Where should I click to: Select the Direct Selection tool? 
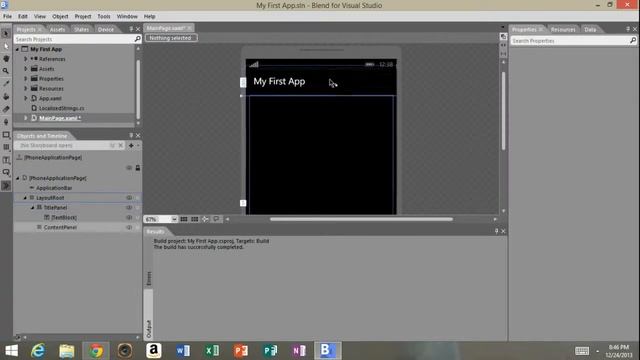click(x=6, y=46)
